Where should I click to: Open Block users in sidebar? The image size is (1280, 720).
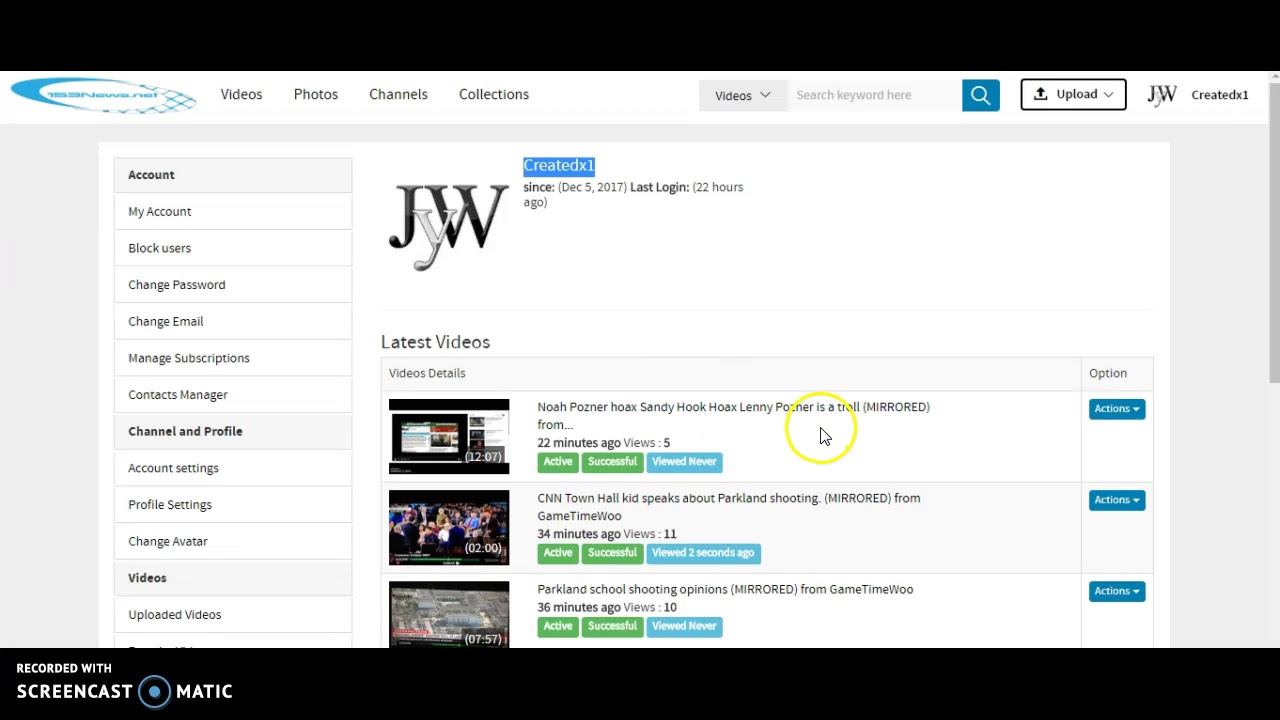(x=233, y=248)
